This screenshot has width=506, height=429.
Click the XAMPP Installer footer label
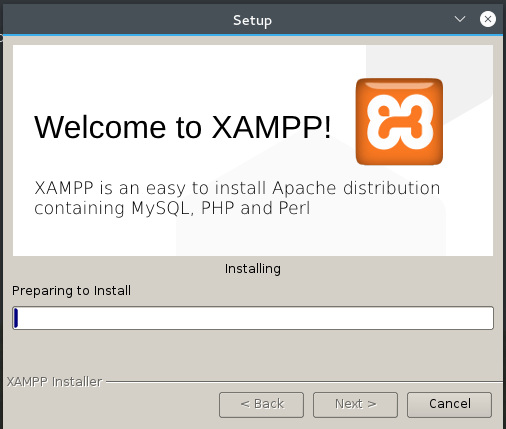54,382
